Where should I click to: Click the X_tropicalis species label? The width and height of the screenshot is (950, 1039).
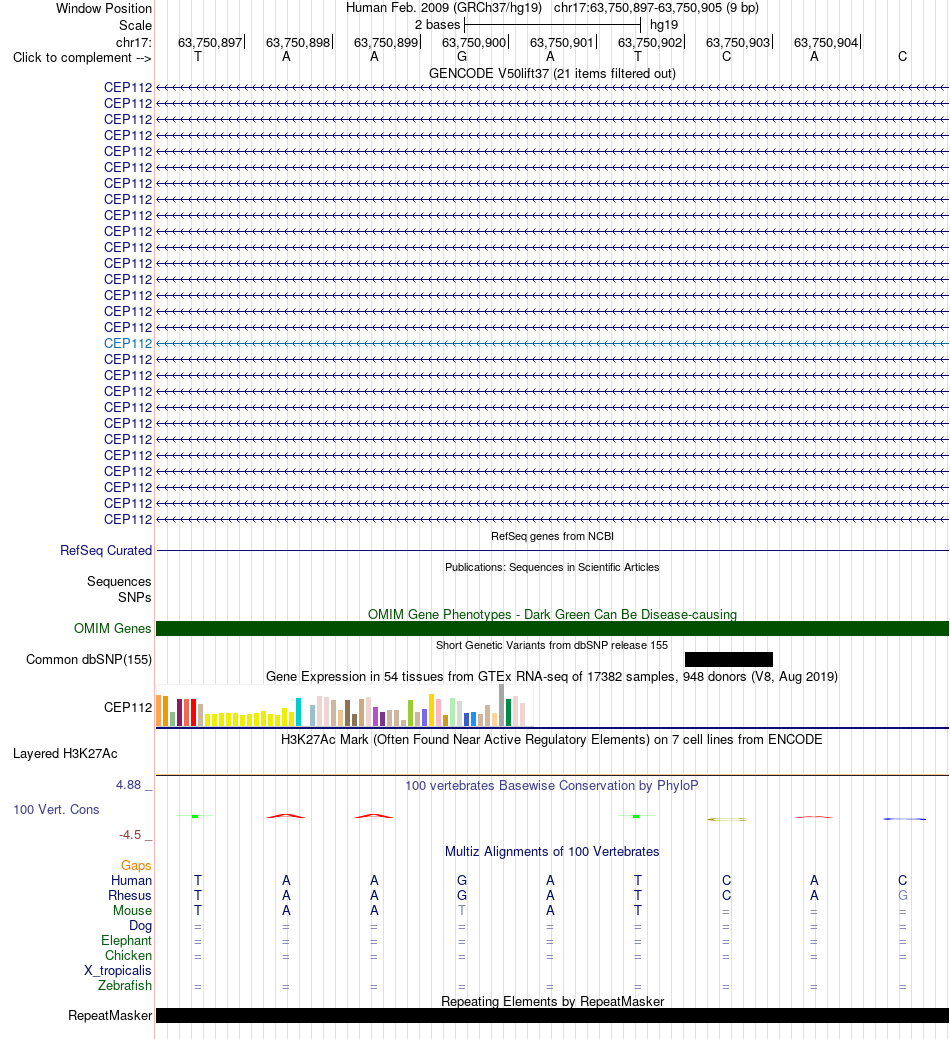pyautogui.click(x=117, y=971)
